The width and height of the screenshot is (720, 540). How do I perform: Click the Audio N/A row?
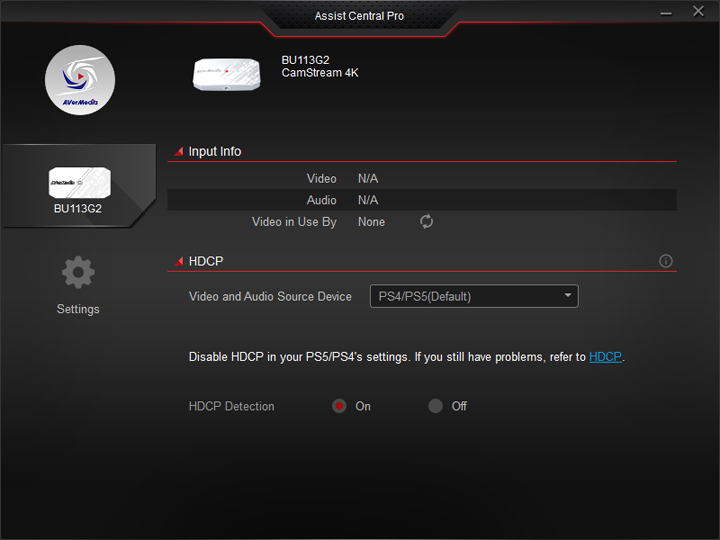pyautogui.click(x=421, y=200)
